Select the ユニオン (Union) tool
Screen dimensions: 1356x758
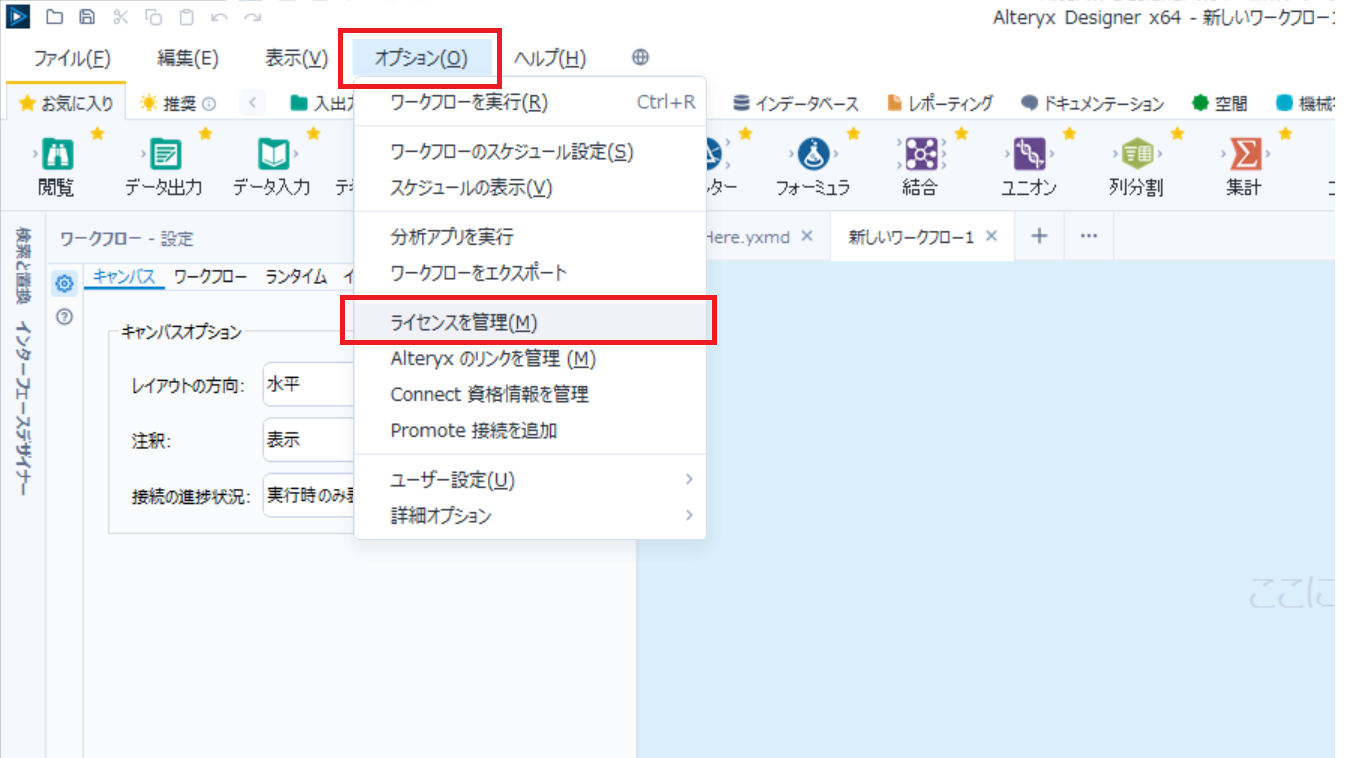point(1029,160)
